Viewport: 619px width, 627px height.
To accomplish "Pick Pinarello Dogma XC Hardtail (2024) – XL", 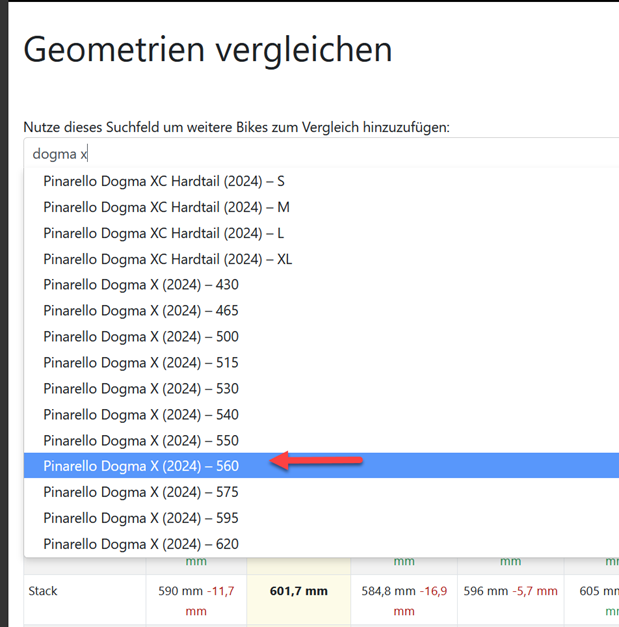I will tap(167, 259).
